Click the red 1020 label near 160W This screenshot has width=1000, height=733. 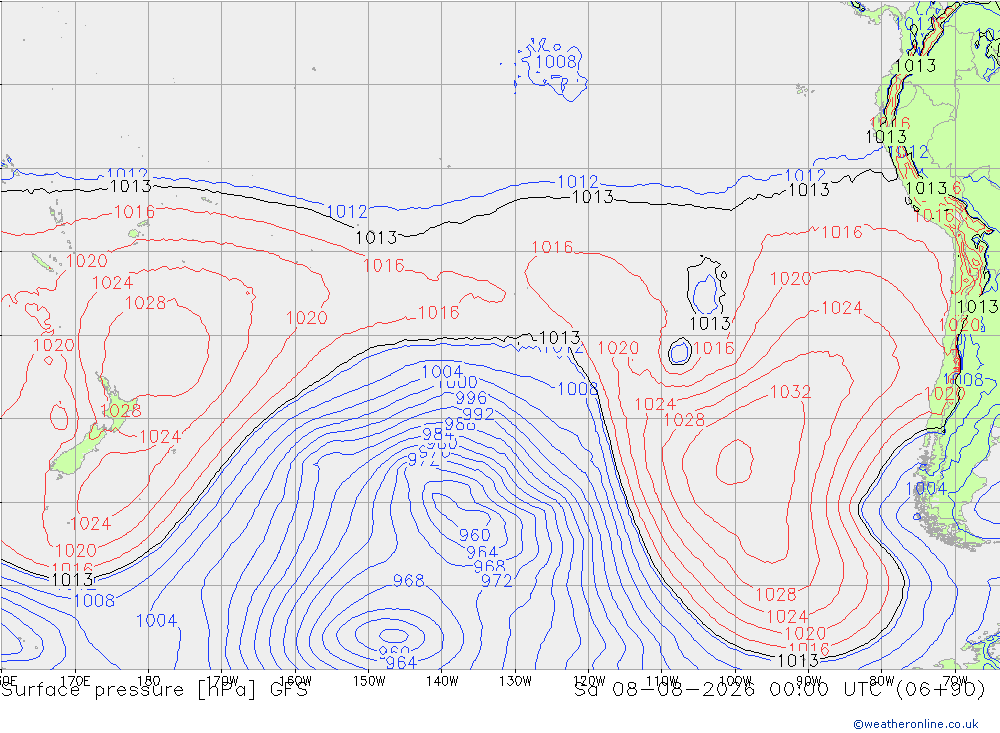pyautogui.click(x=307, y=318)
